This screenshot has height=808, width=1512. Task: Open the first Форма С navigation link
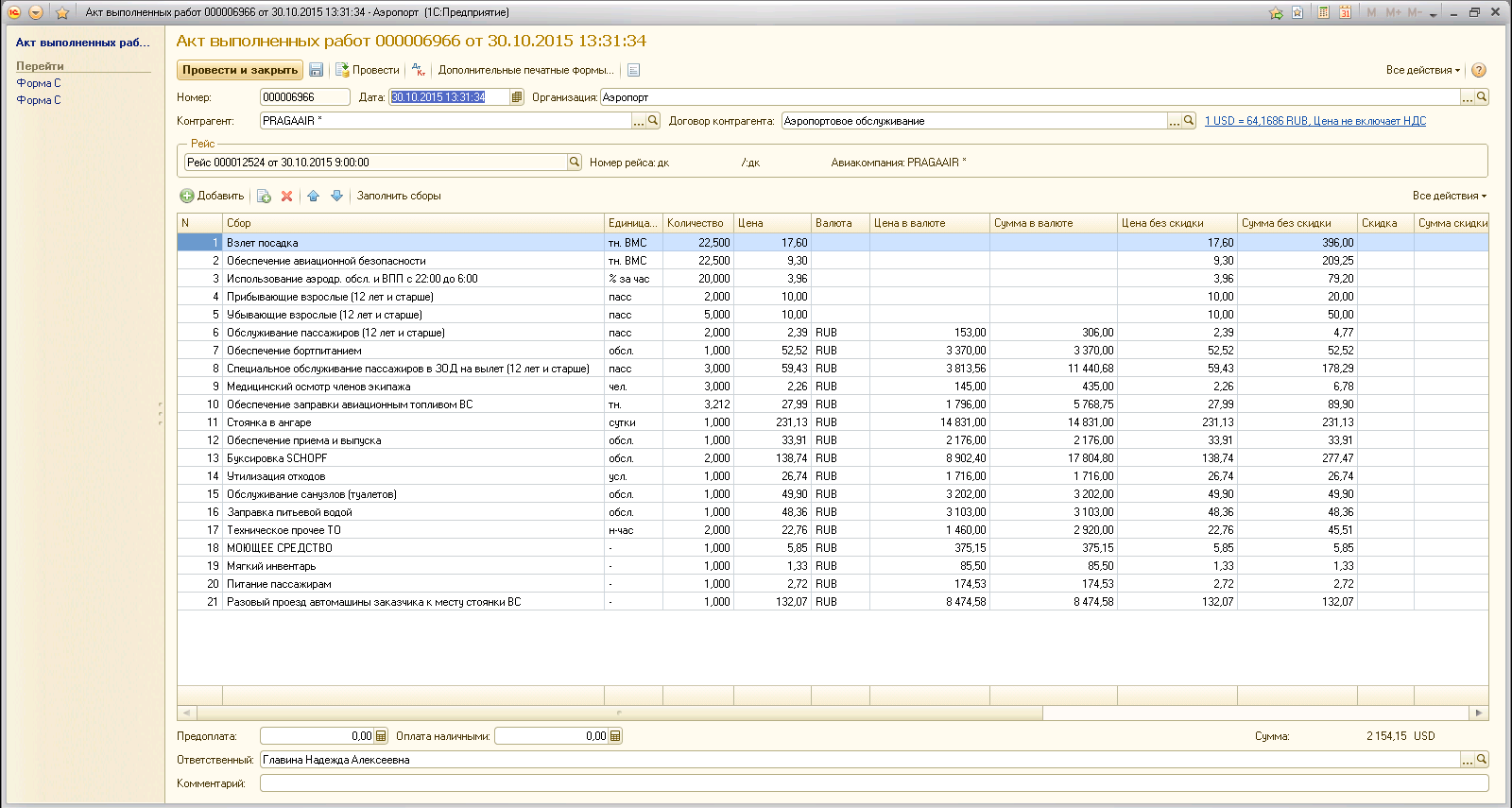(x=39, y=83)
